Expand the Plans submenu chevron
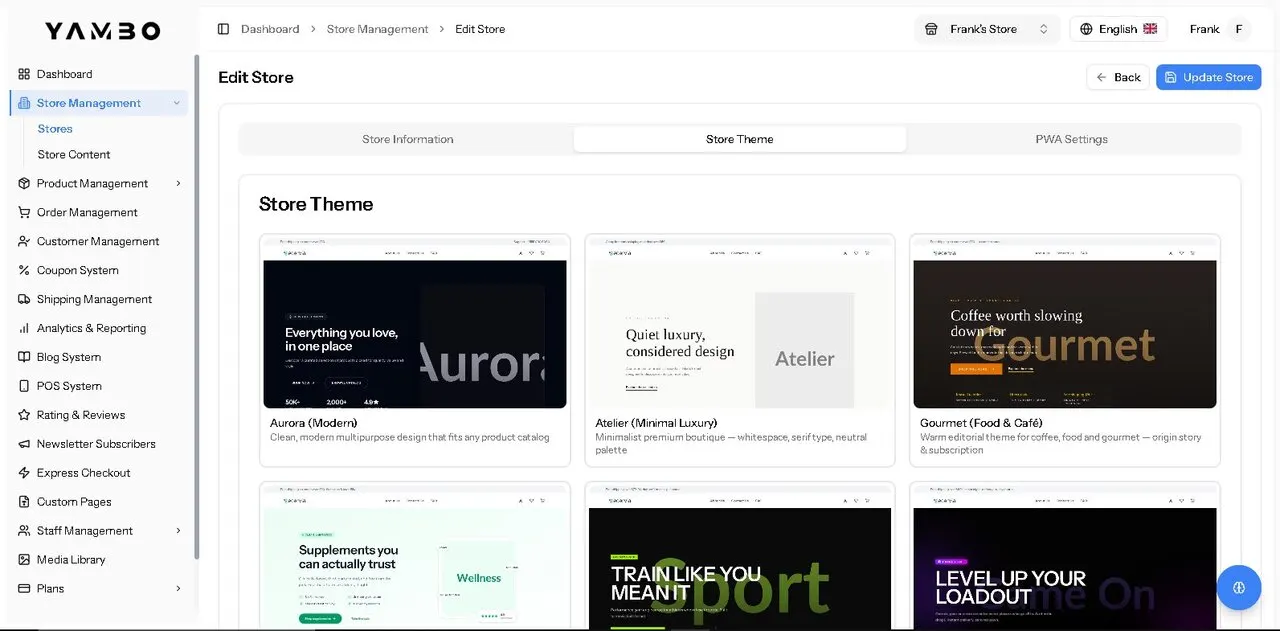Image resolution: width=1280 pixels, height=631 pixels. 178,589
